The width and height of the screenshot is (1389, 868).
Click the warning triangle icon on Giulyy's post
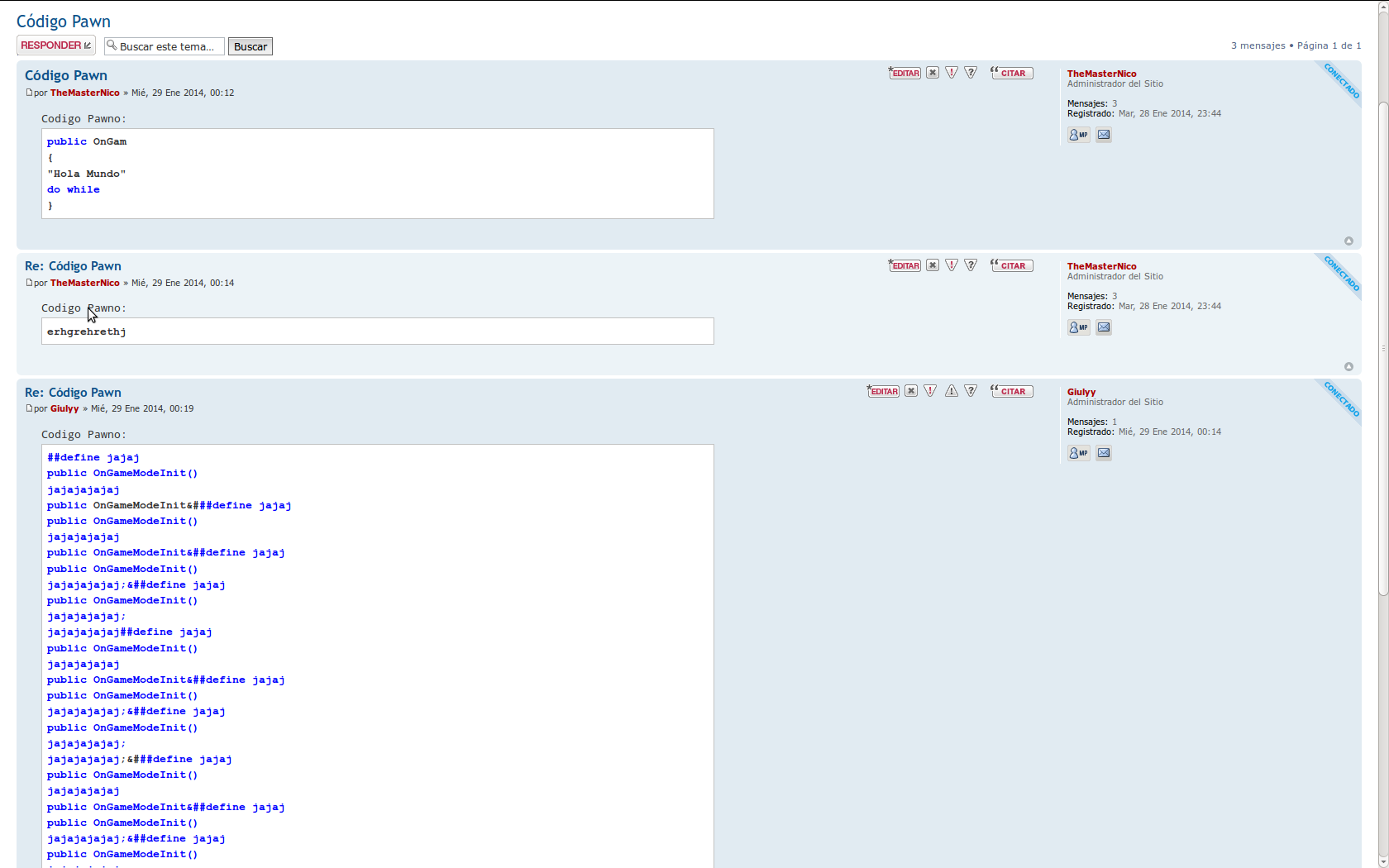pyautogui.click(x=952, y=391)
